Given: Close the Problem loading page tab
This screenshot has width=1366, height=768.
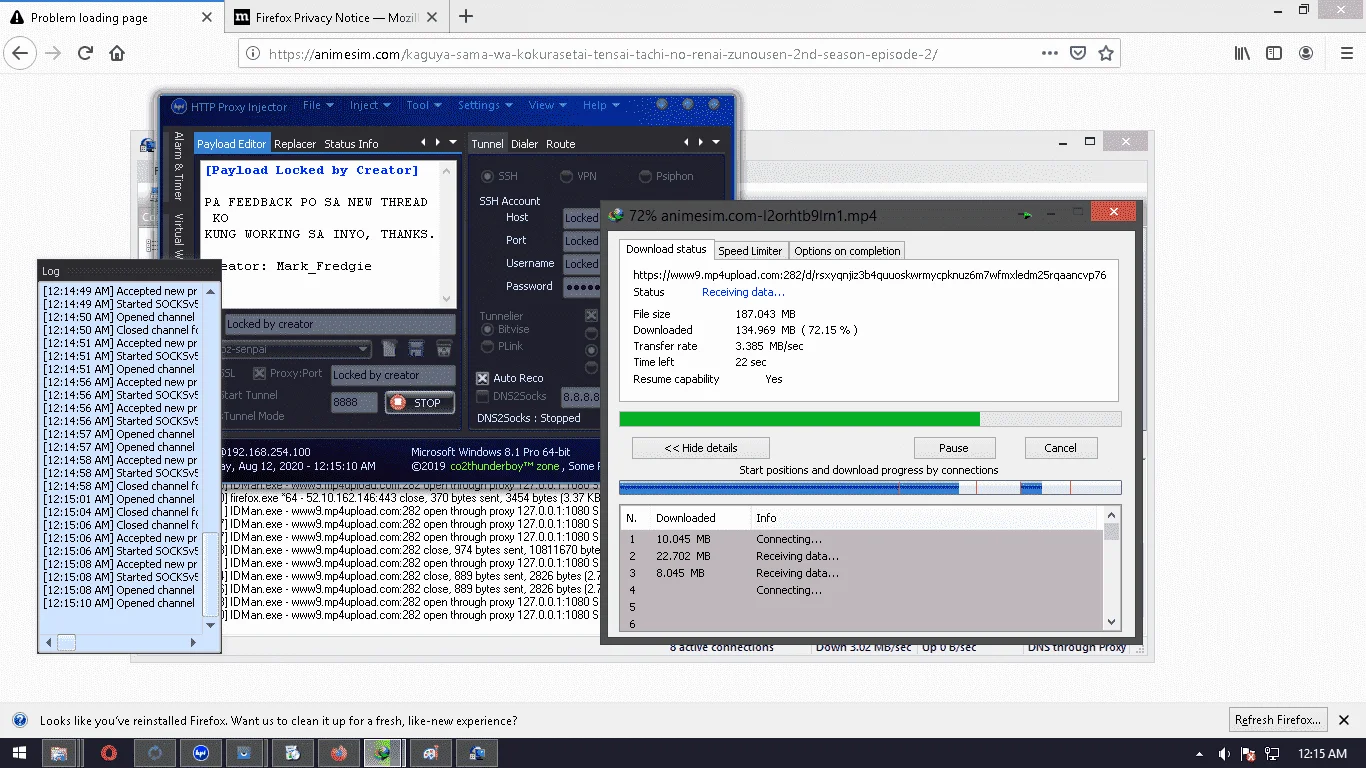Looking at the screenshot, I should tap(206, 17).
